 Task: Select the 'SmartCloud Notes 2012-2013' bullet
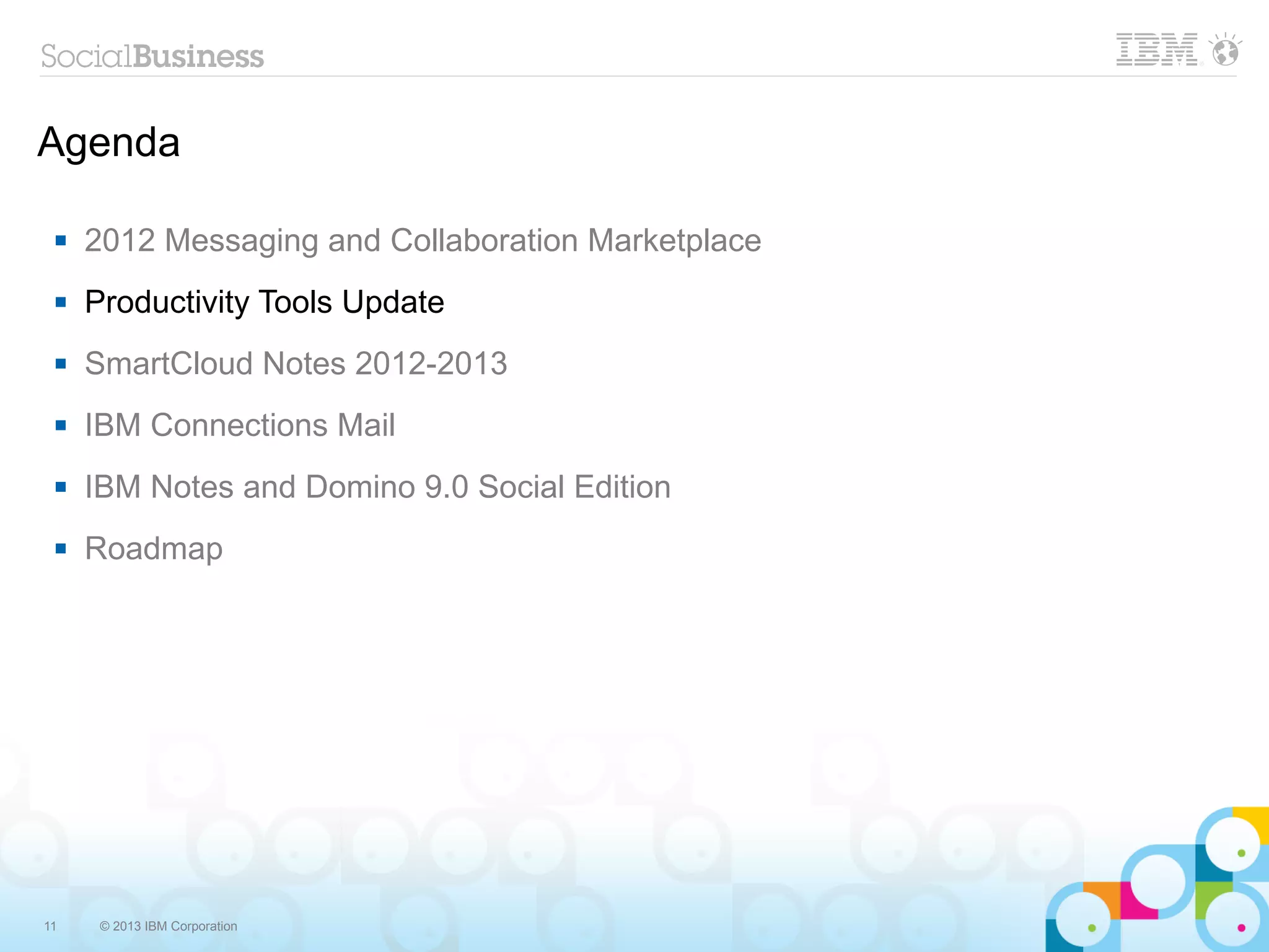(x=296, y=364)
